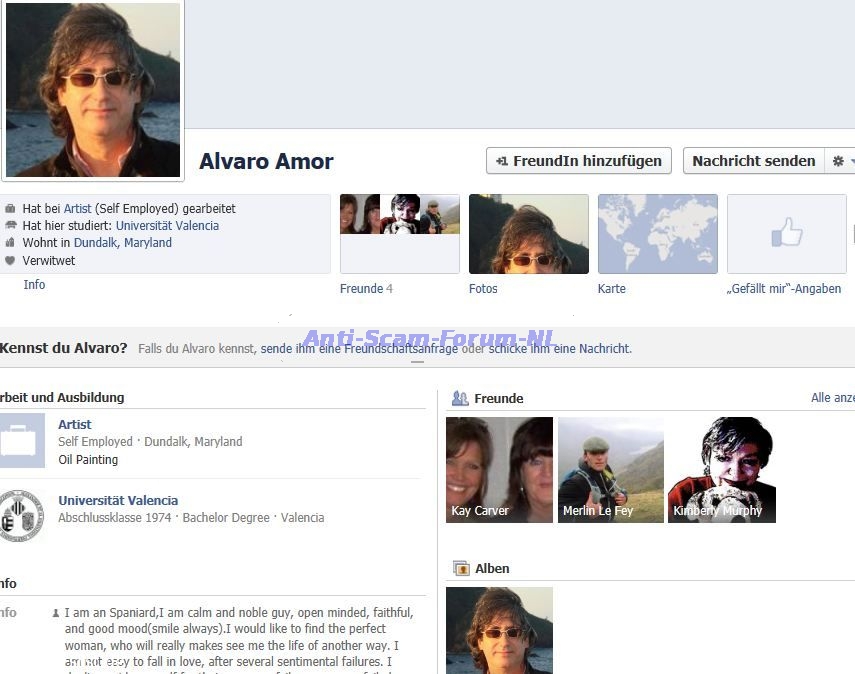Click the Nachricht senden button
Screen dimensions: 855x674
point(753,161)
